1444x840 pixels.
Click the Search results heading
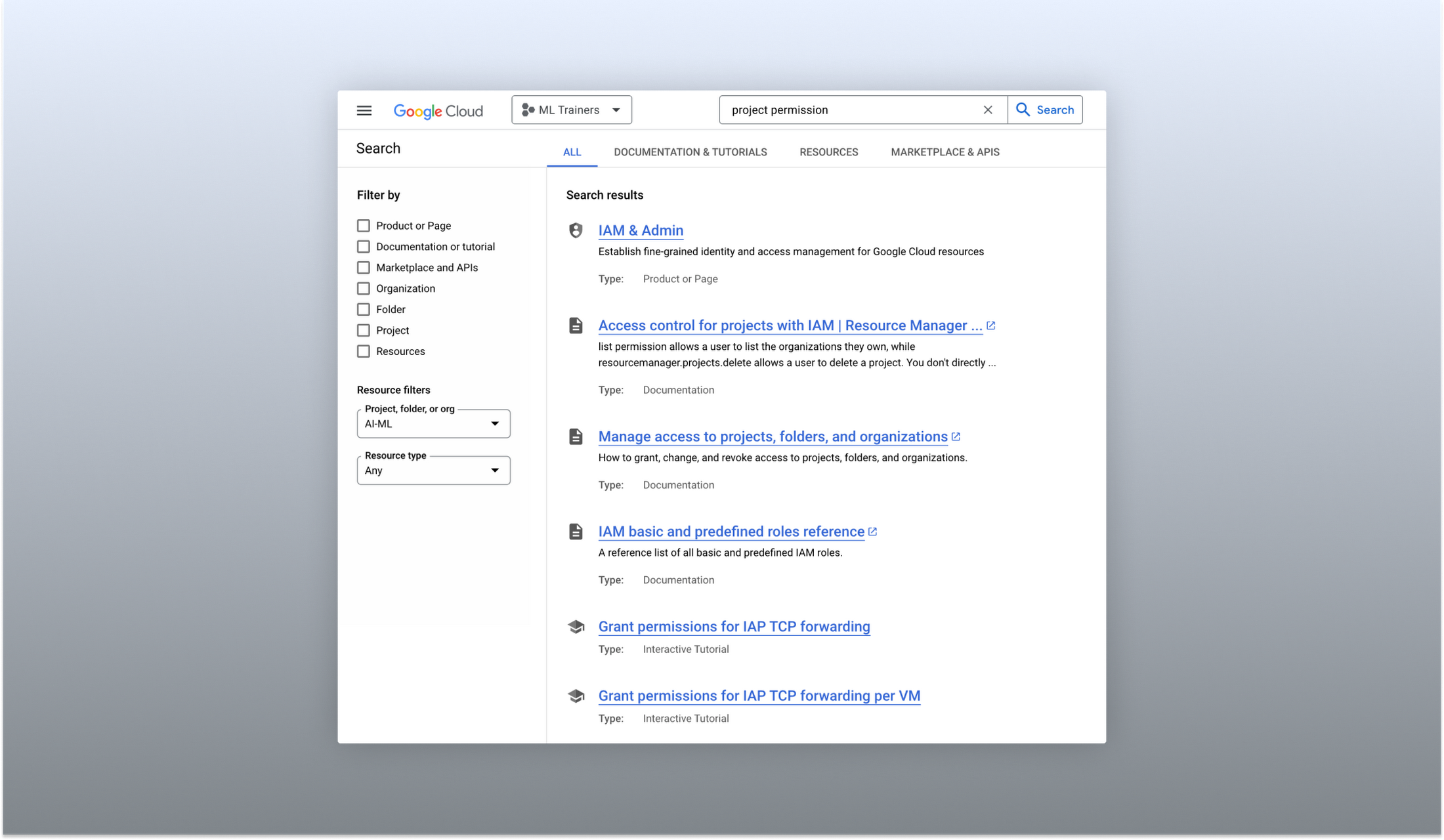[x=605, y=195]
